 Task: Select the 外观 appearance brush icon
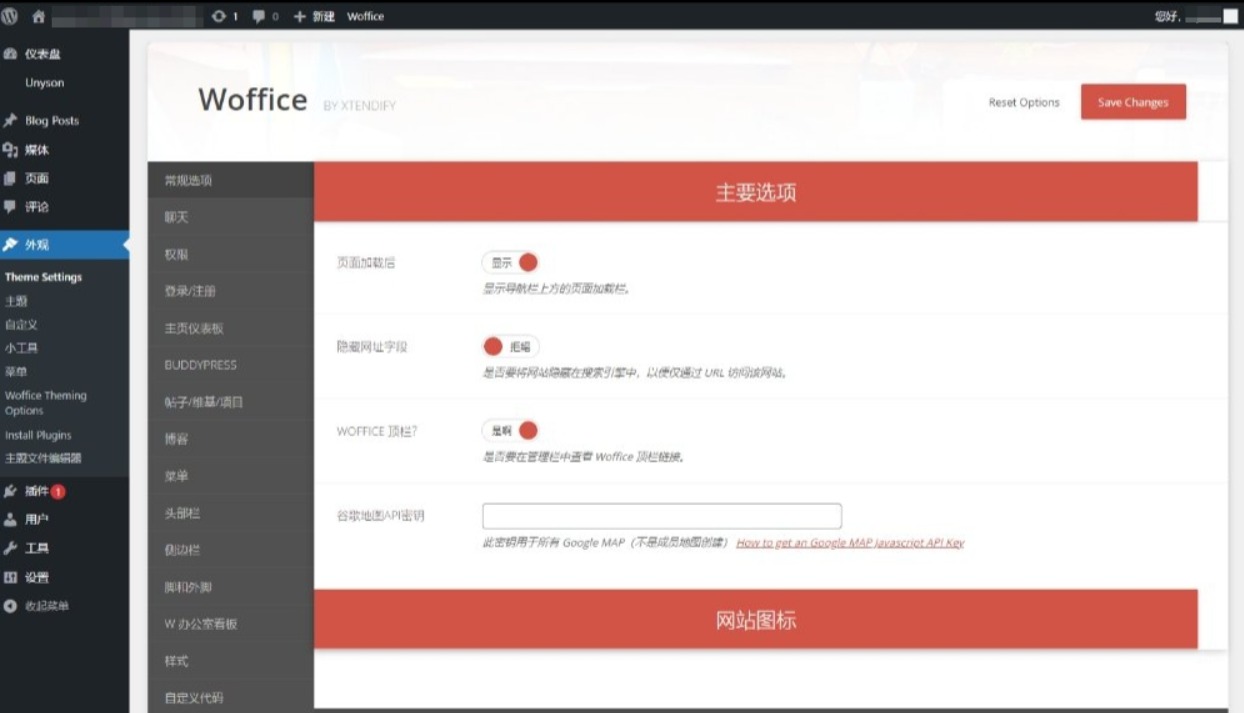pos(10,244)
